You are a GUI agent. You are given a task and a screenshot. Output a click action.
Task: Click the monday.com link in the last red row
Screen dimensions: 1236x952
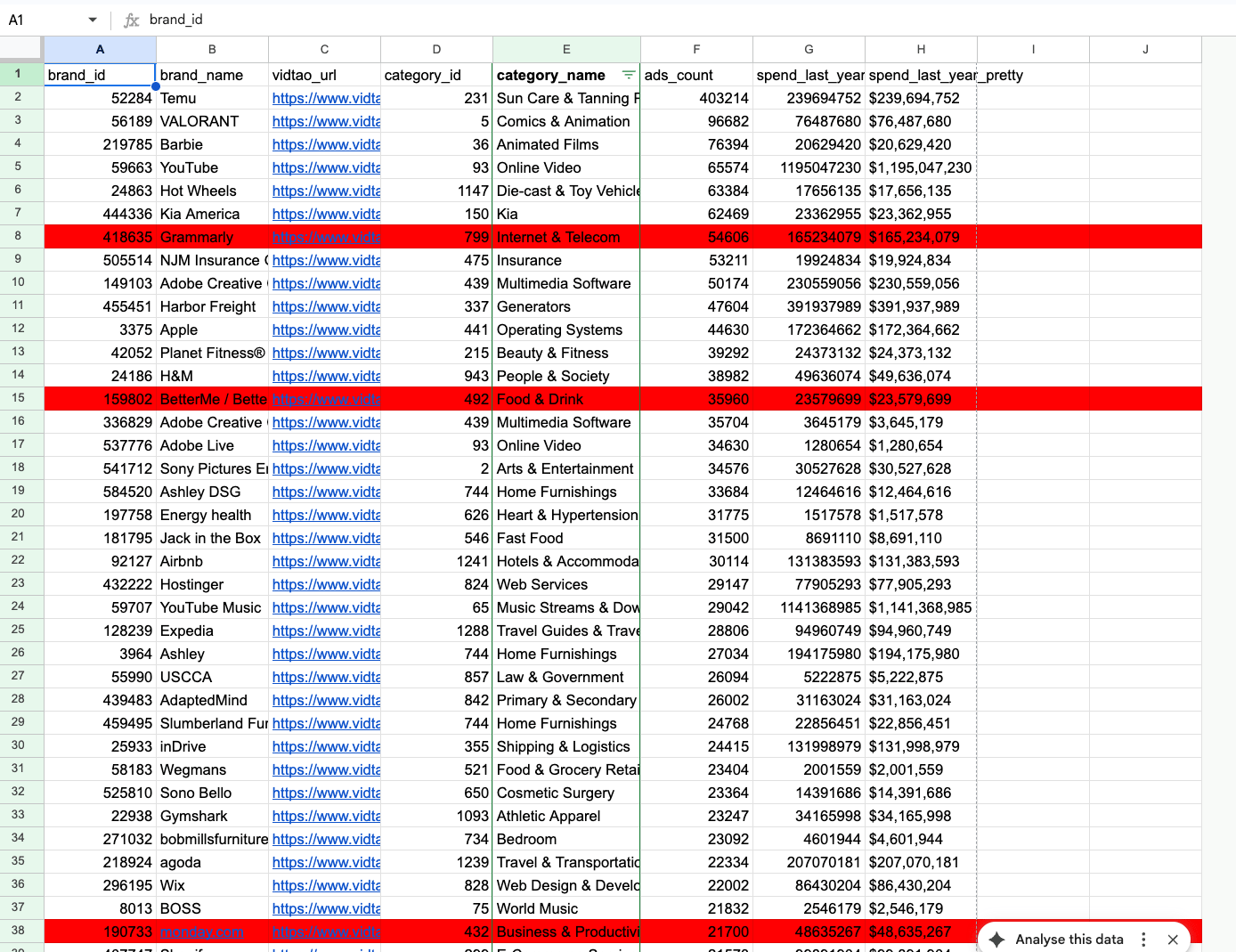[x=201, y=932]
